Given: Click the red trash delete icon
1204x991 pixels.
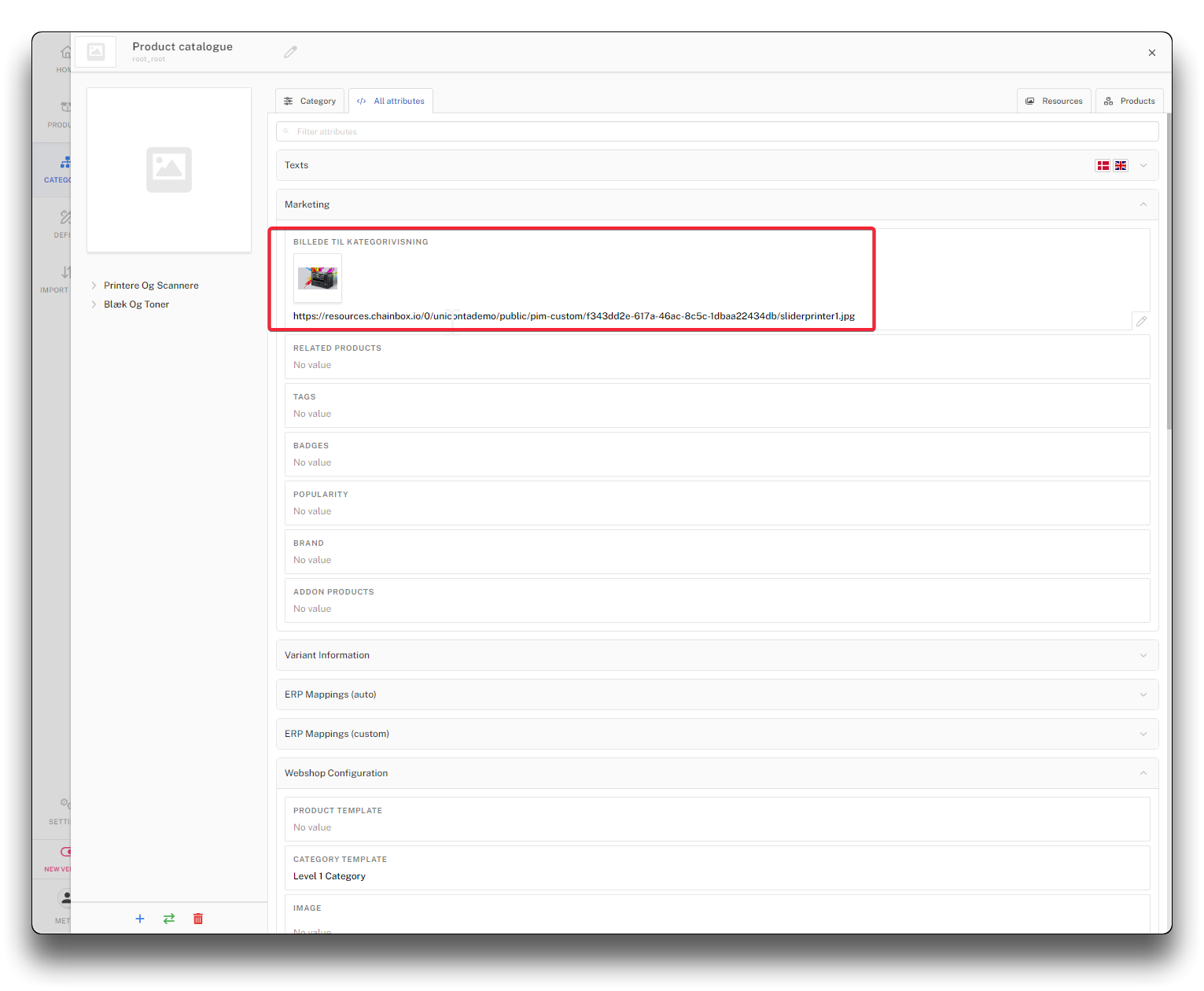Looking at the screenshot, I should [x=198, y=919].
